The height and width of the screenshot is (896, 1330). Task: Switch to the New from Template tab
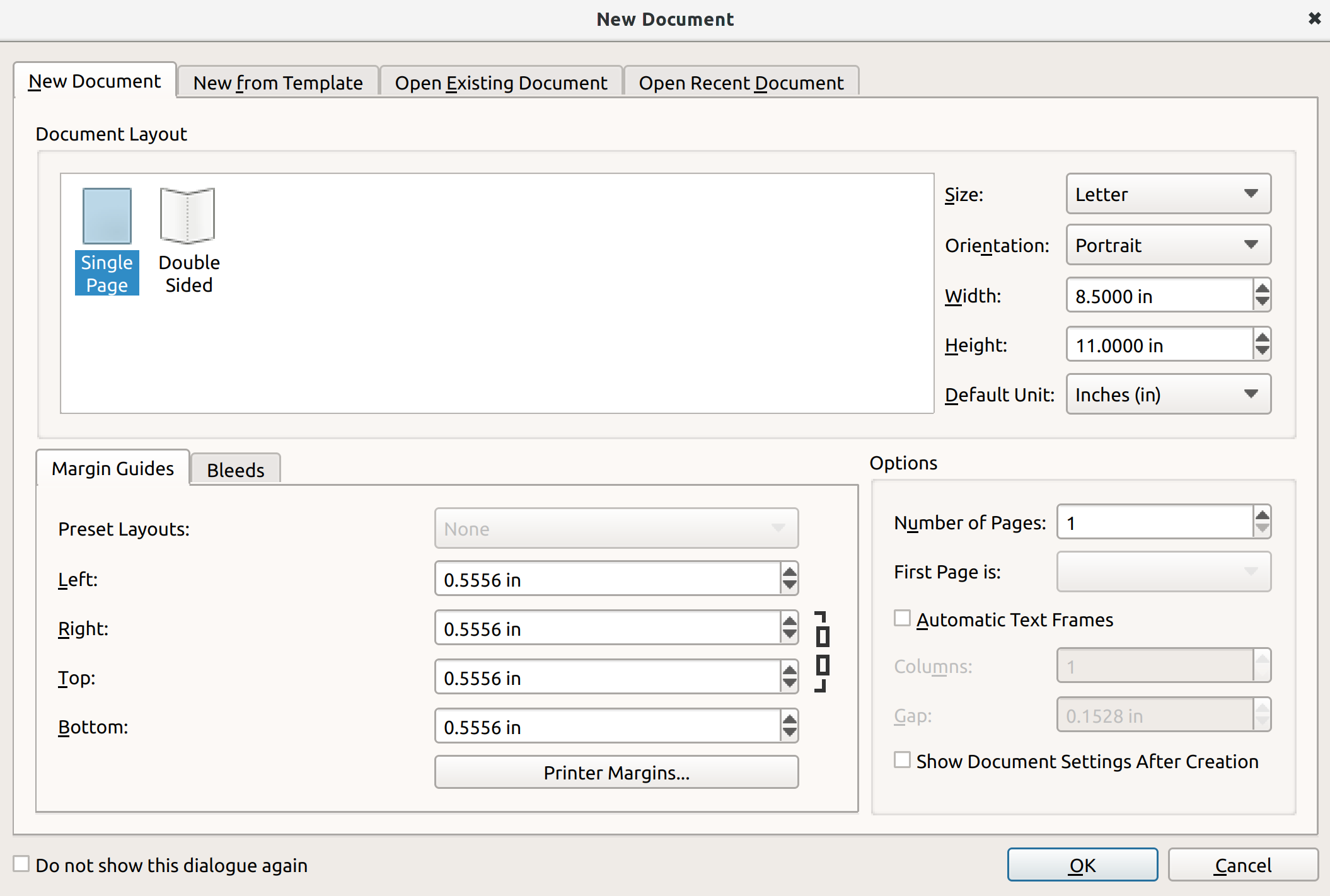(x=278, y=83)
